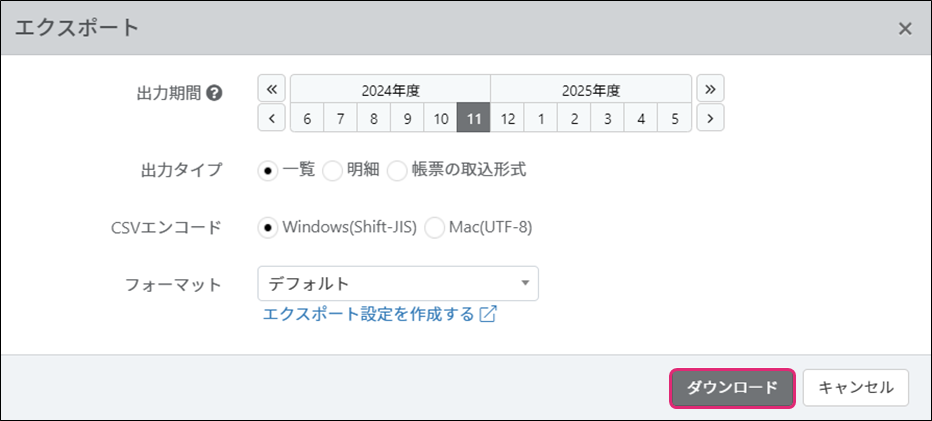Viewport: 932px width, 421px height.
Task: Jump back a year with double-left arrow
Action: pos(272,88)
